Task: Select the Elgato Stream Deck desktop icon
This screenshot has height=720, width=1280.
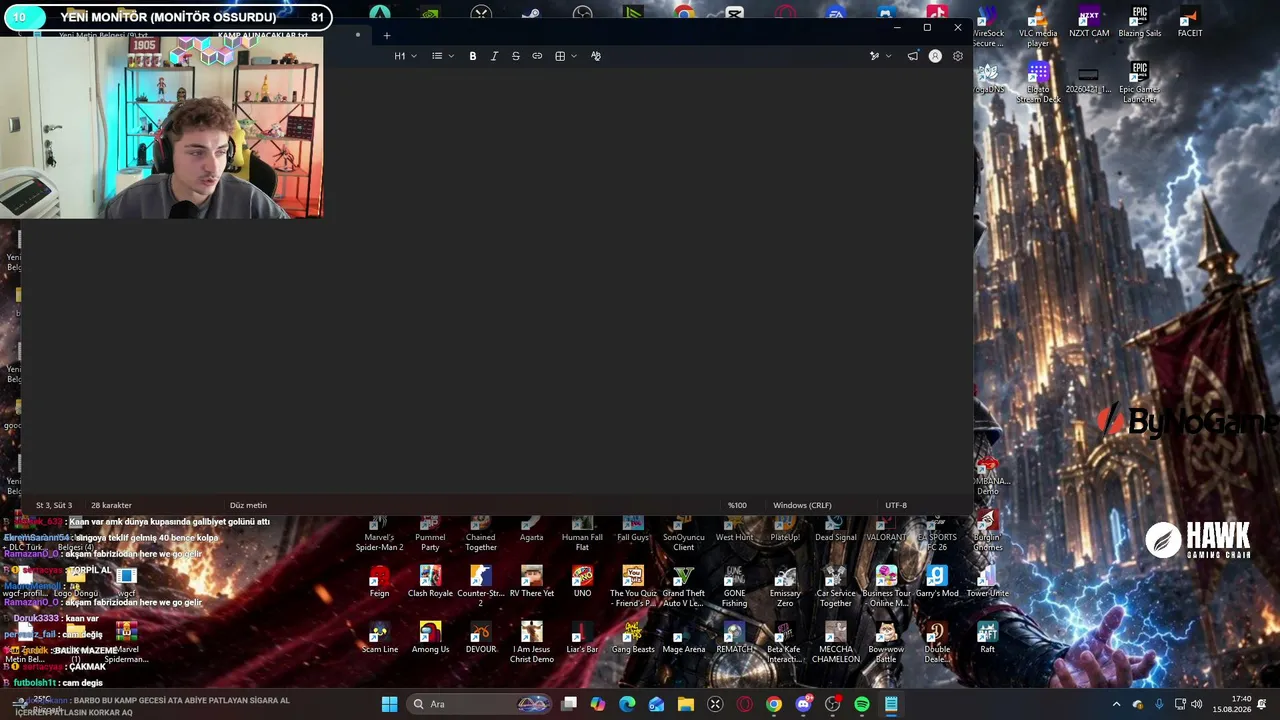Action: 1038,84
